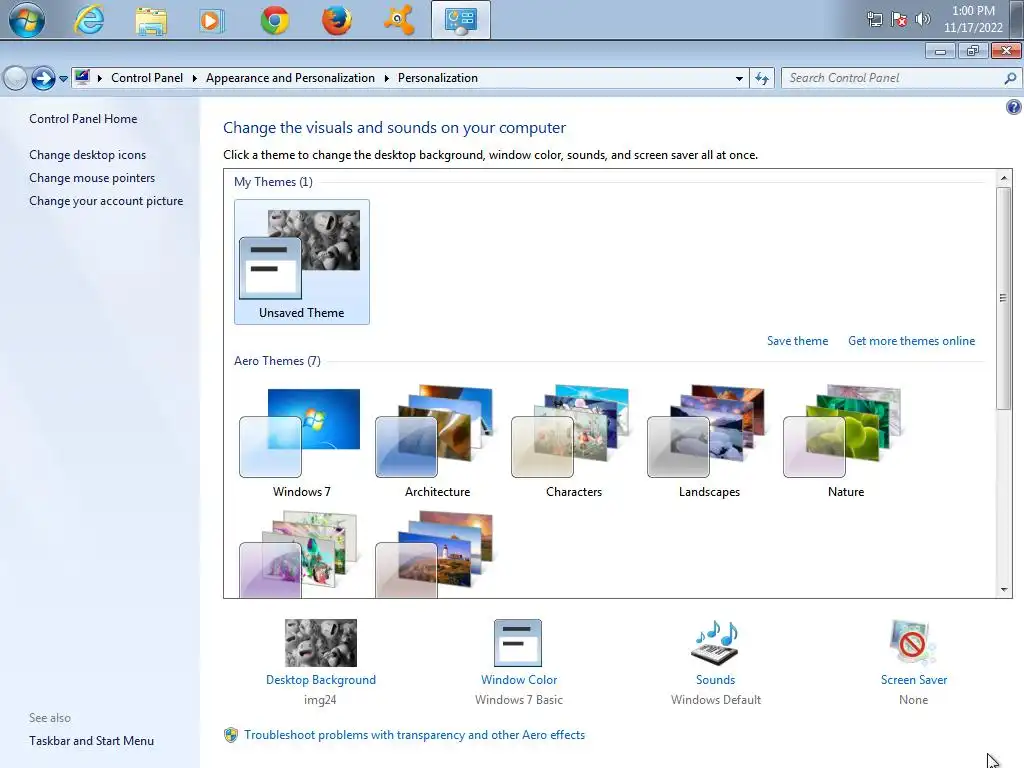Apply the Nature theme
The image size is (1024, 768).
[x=846, y=441]
